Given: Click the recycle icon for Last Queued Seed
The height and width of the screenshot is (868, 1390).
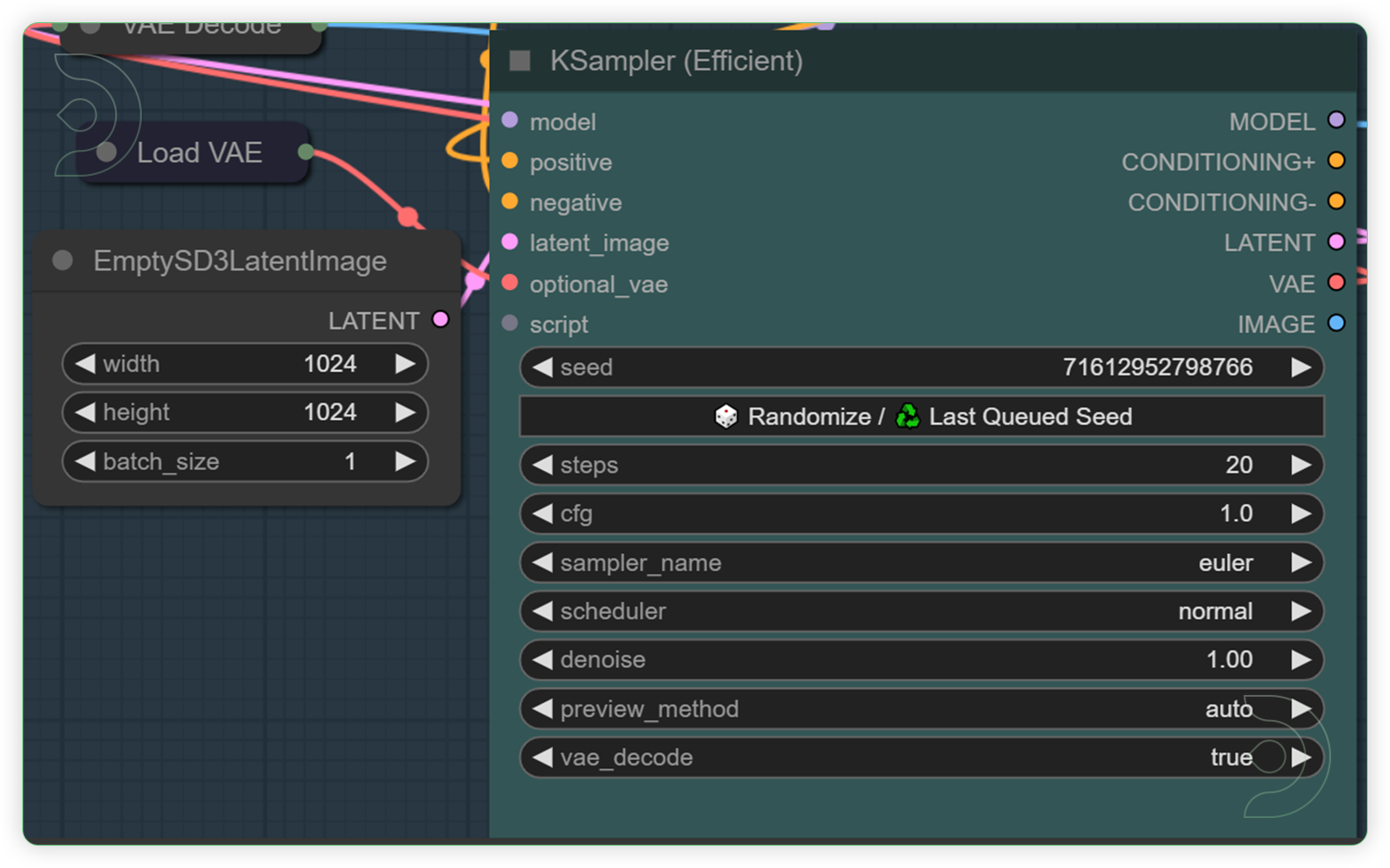Looking at the screenshot, I should tap(906, 416).
